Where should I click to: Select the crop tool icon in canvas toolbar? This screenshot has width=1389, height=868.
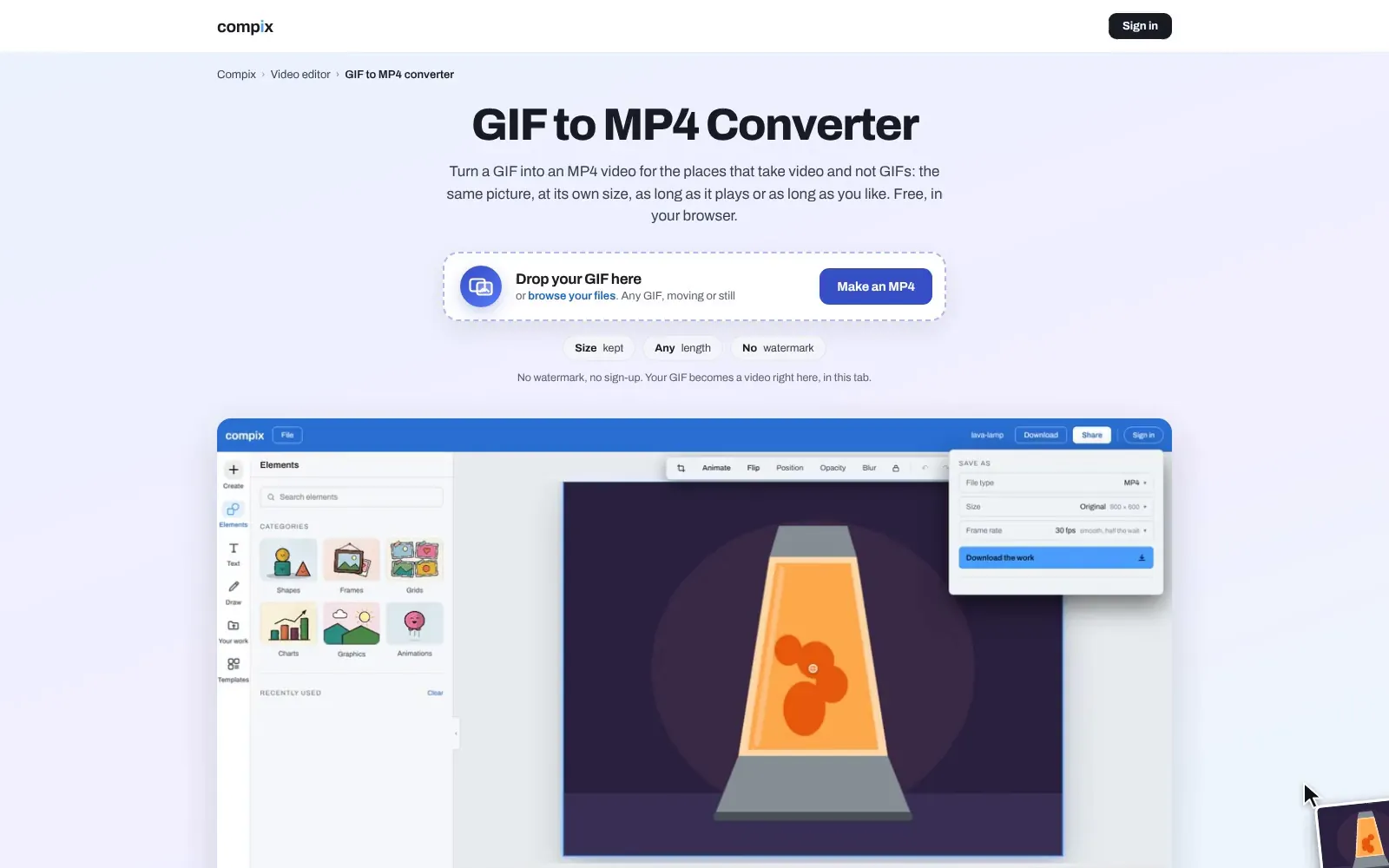pos(681,468)
